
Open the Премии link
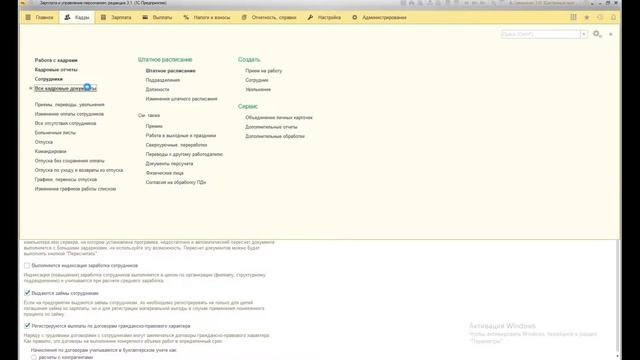pyautogui.click(x=154, y=126)
